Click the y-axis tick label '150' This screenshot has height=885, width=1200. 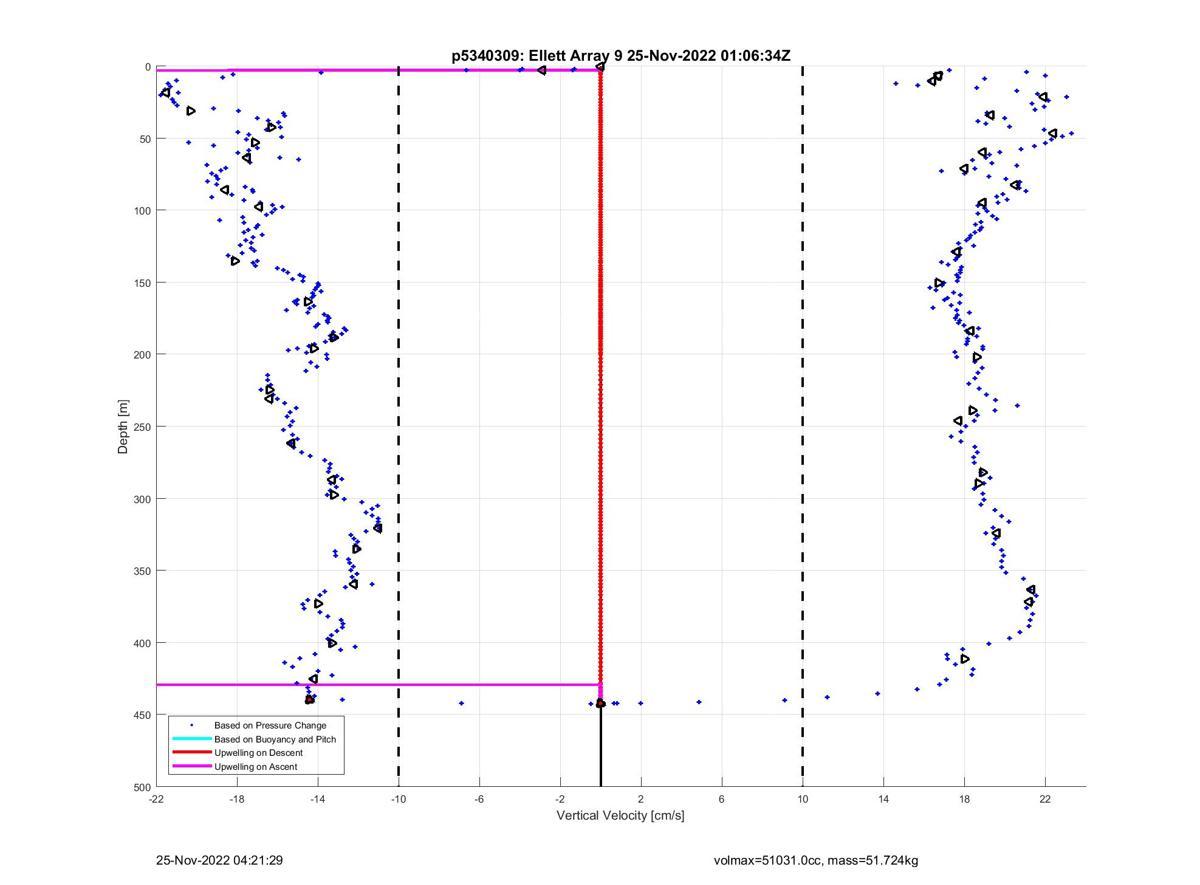(x=142, y=283)
